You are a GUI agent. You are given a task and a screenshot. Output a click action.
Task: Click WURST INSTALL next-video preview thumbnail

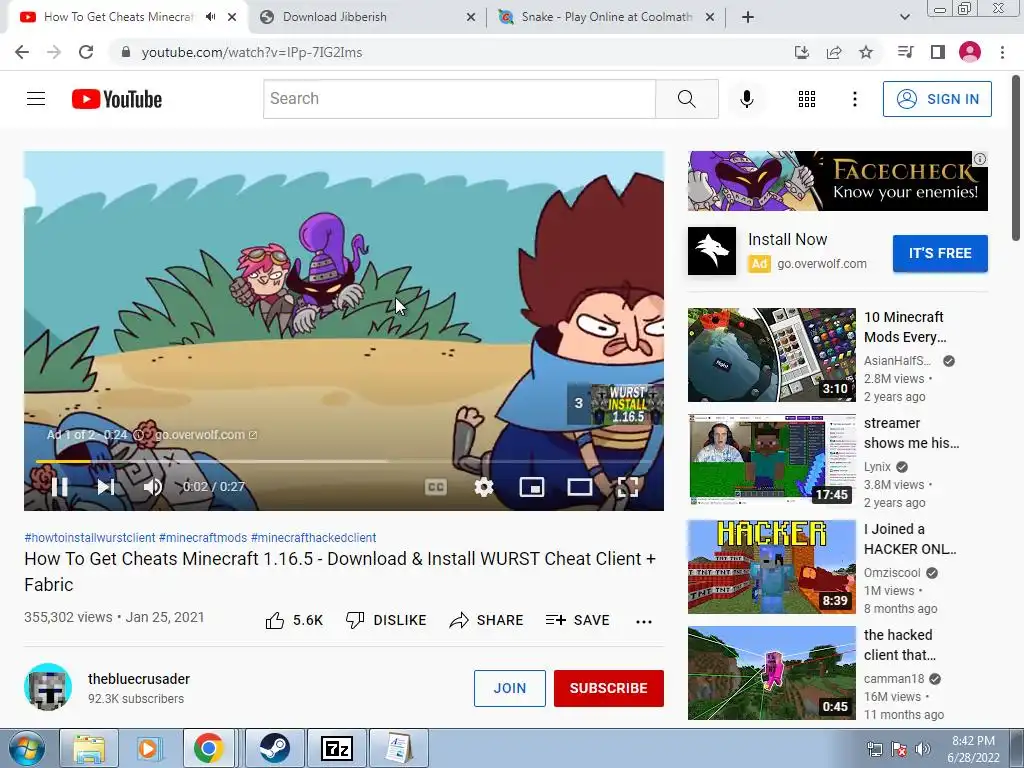point(626,404)
